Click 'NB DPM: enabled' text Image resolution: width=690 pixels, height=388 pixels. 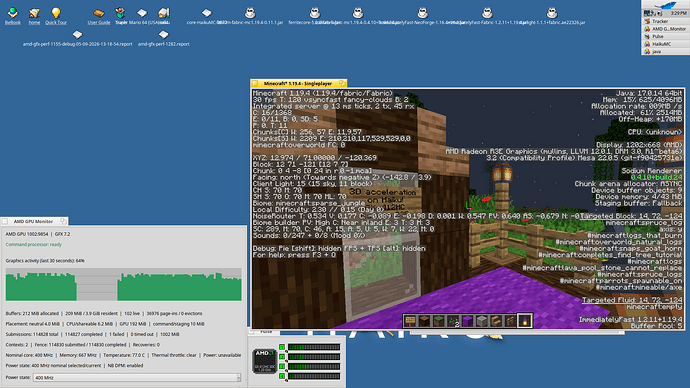point(125,366)
